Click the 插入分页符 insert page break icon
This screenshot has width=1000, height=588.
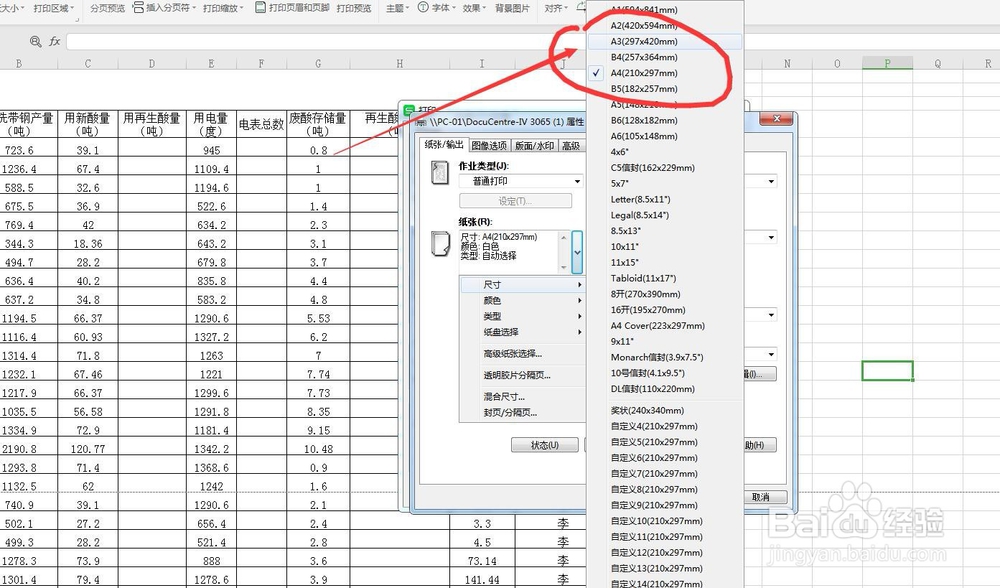point(136,8)
